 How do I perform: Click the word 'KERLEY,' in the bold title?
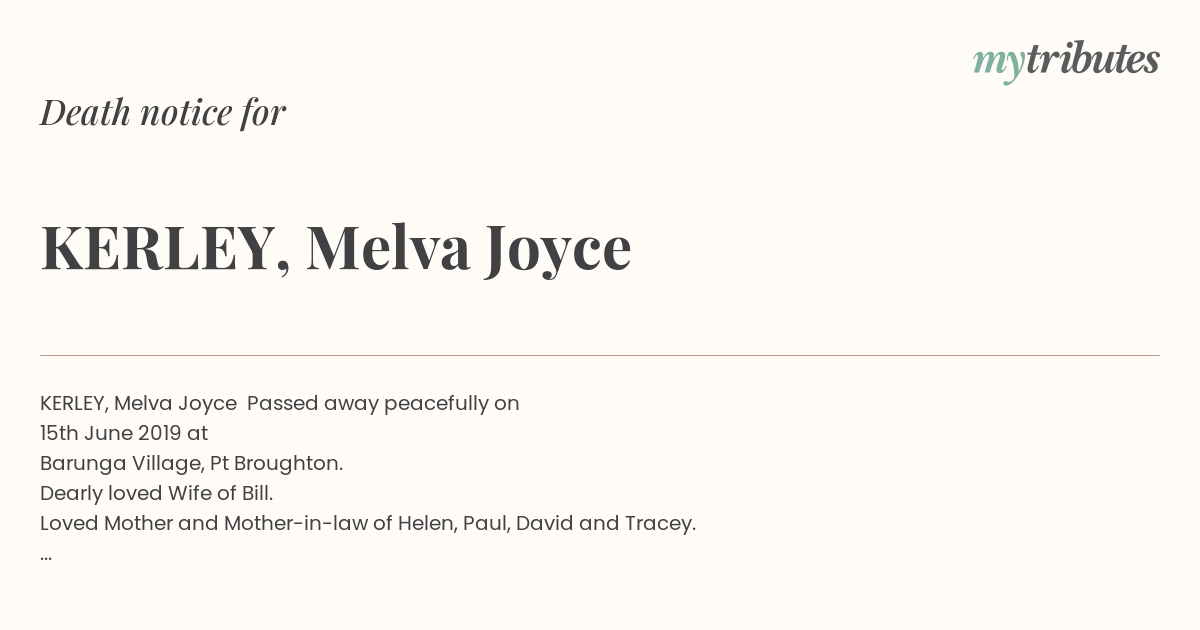[166, 248]
